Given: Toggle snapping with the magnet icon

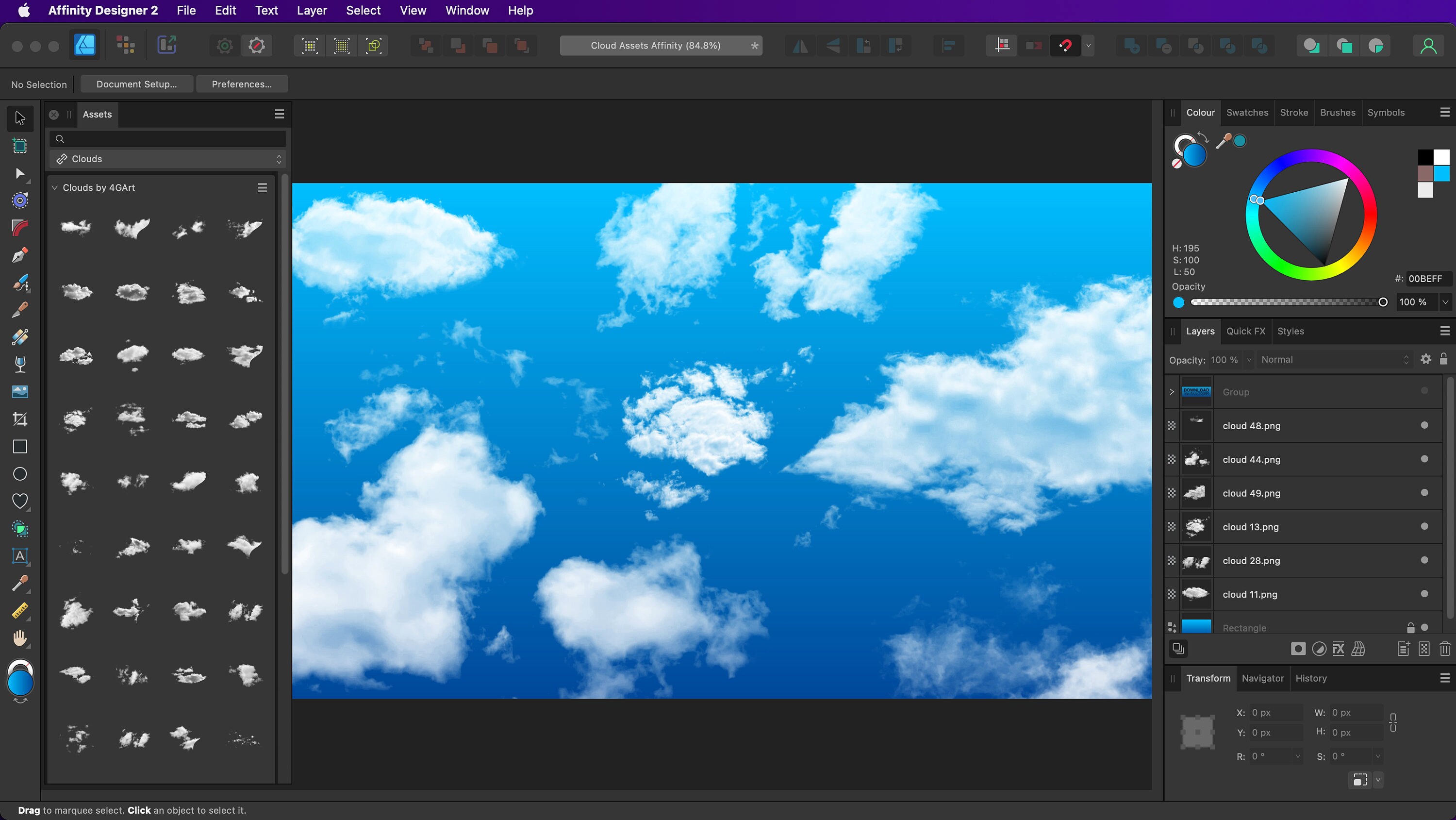Looking at the screenshot, I should 1065,46.
